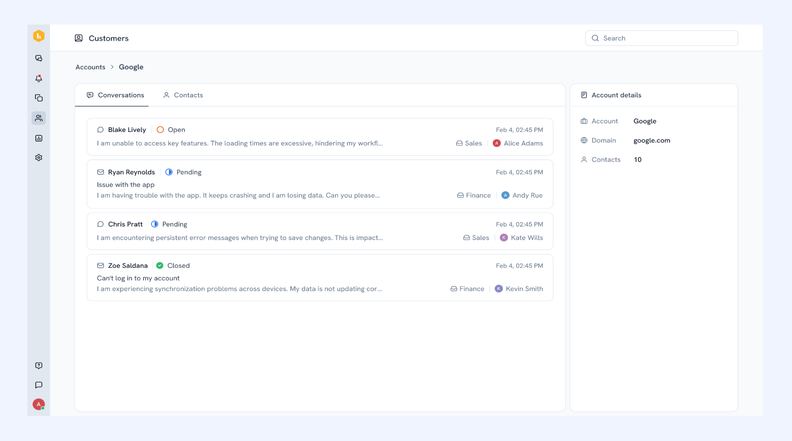This screenshot has height=441, width=792.
Task: Open Zoe Saldana "Can't log in to my account"
Action: (x=138, y=278)
